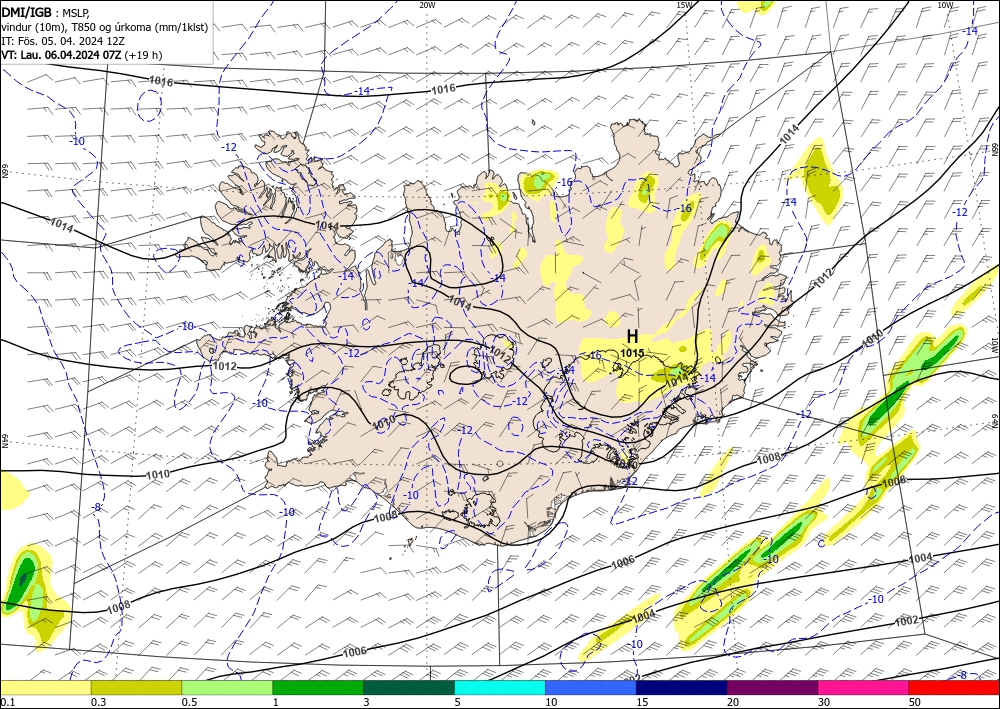Click the '1015' pressure value under H
1000x709 pixels.
point(632,353)
